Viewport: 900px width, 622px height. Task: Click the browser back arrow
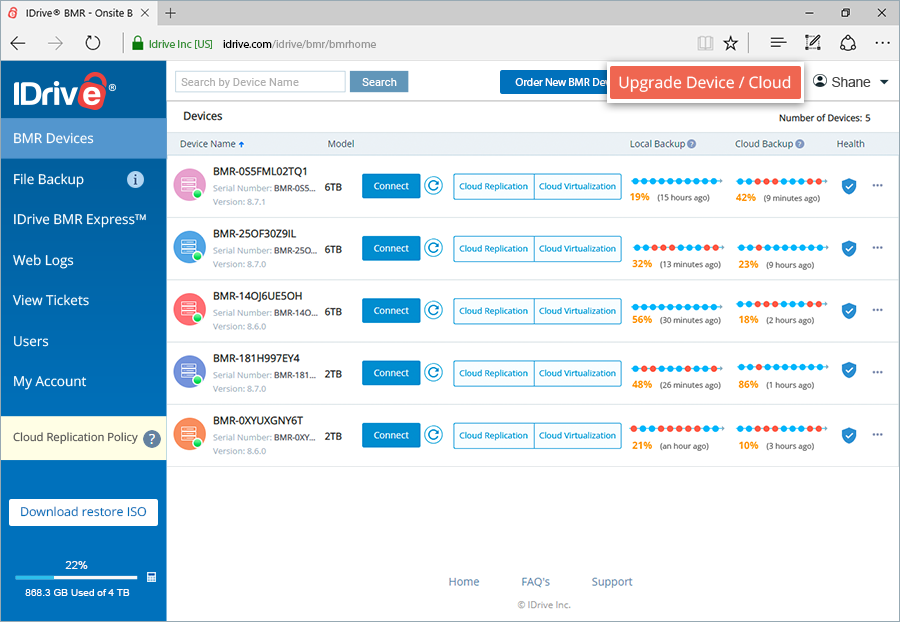coord(18,43)
